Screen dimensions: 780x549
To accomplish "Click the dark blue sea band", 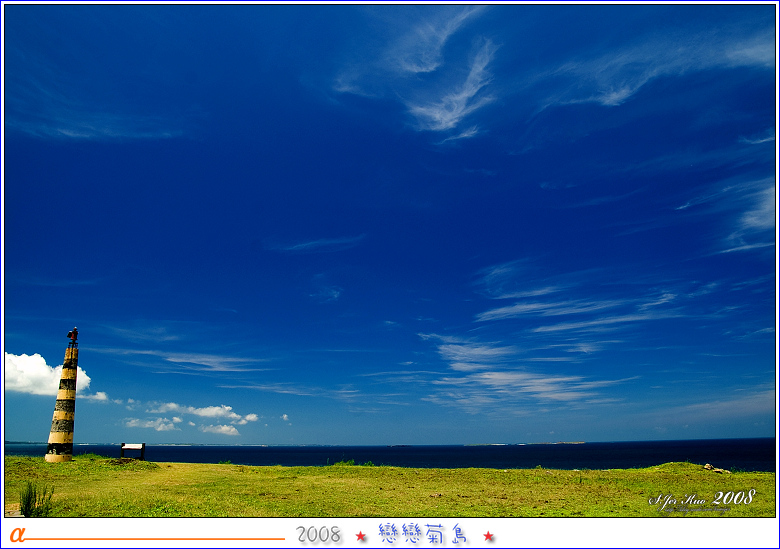I will (x=450, y=455).
